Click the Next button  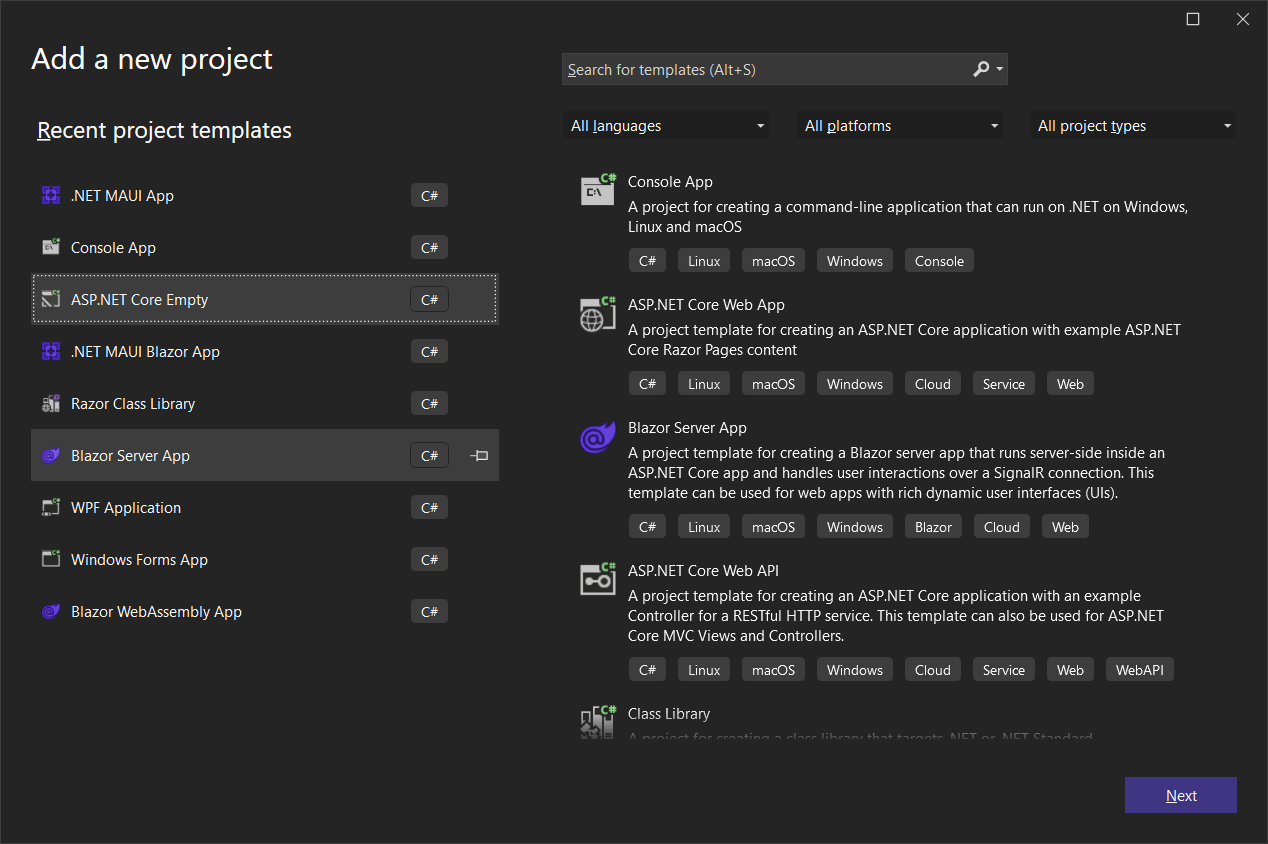pyautogui.click(x=1181, y=796)
